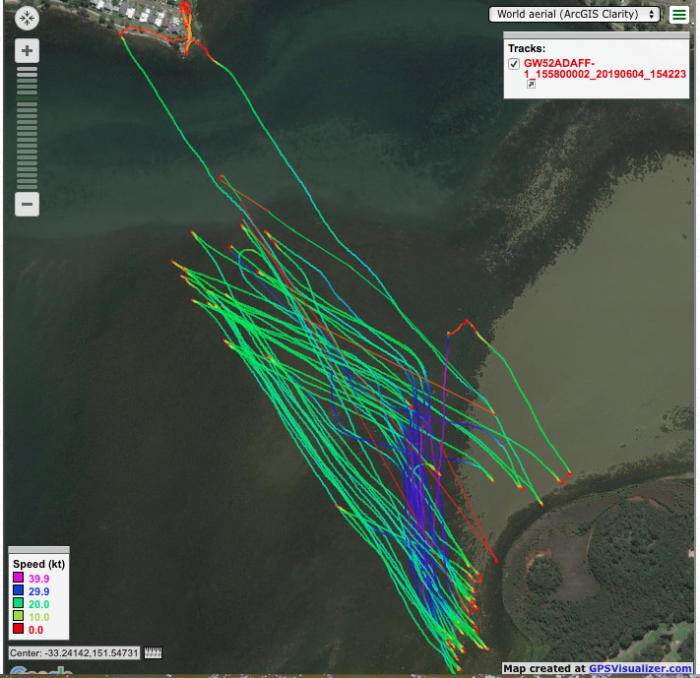Click the zoom-to-track arrow icon under track name
This screenshot has width=700, height=678.
(x=531, y=85)
